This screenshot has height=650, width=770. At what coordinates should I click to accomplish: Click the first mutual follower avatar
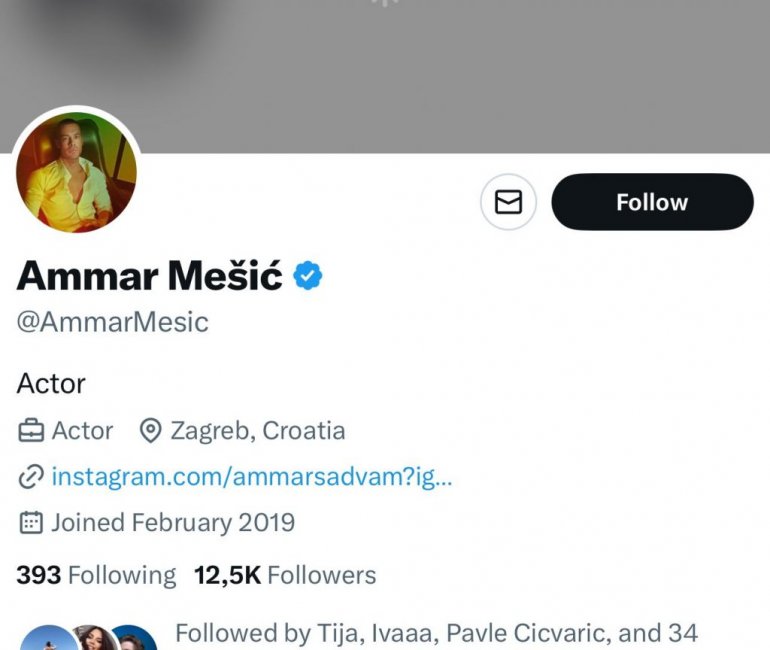45,640
